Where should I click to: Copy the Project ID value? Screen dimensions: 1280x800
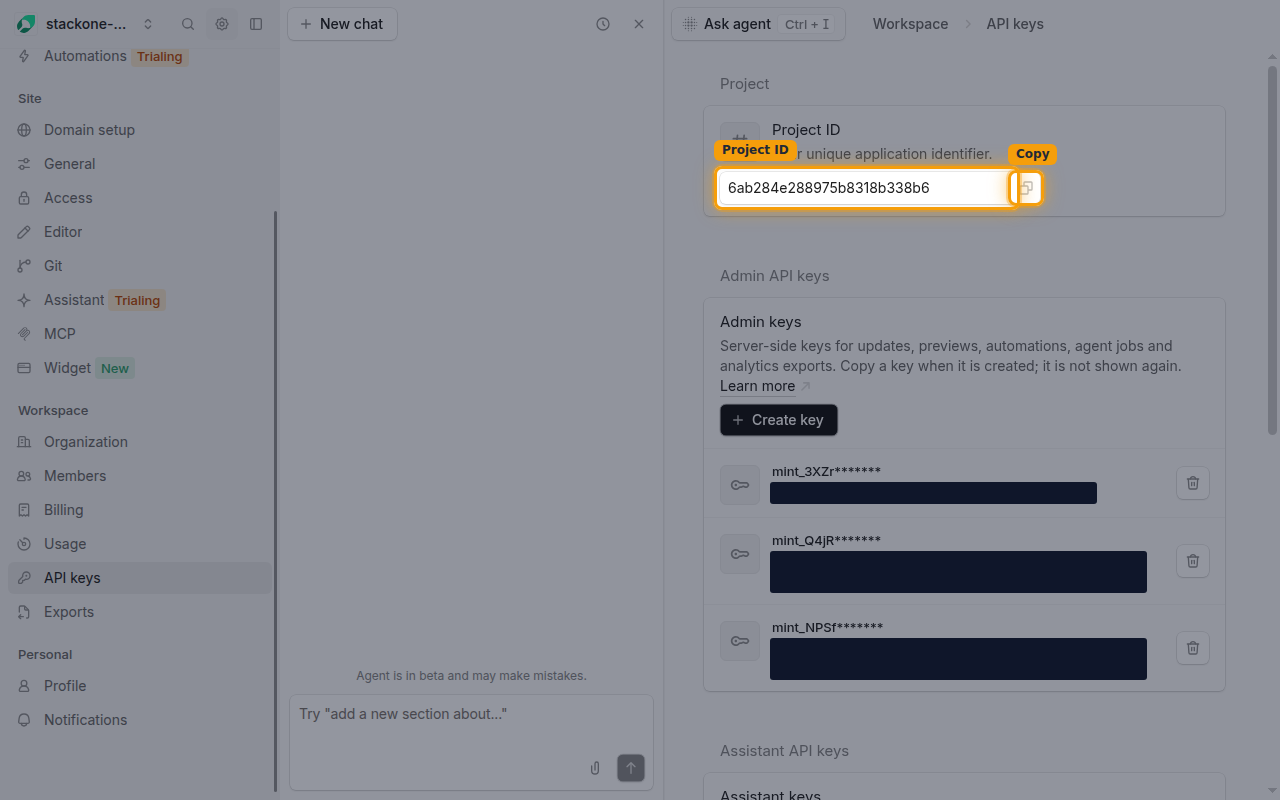click(x=1026, y=188)
